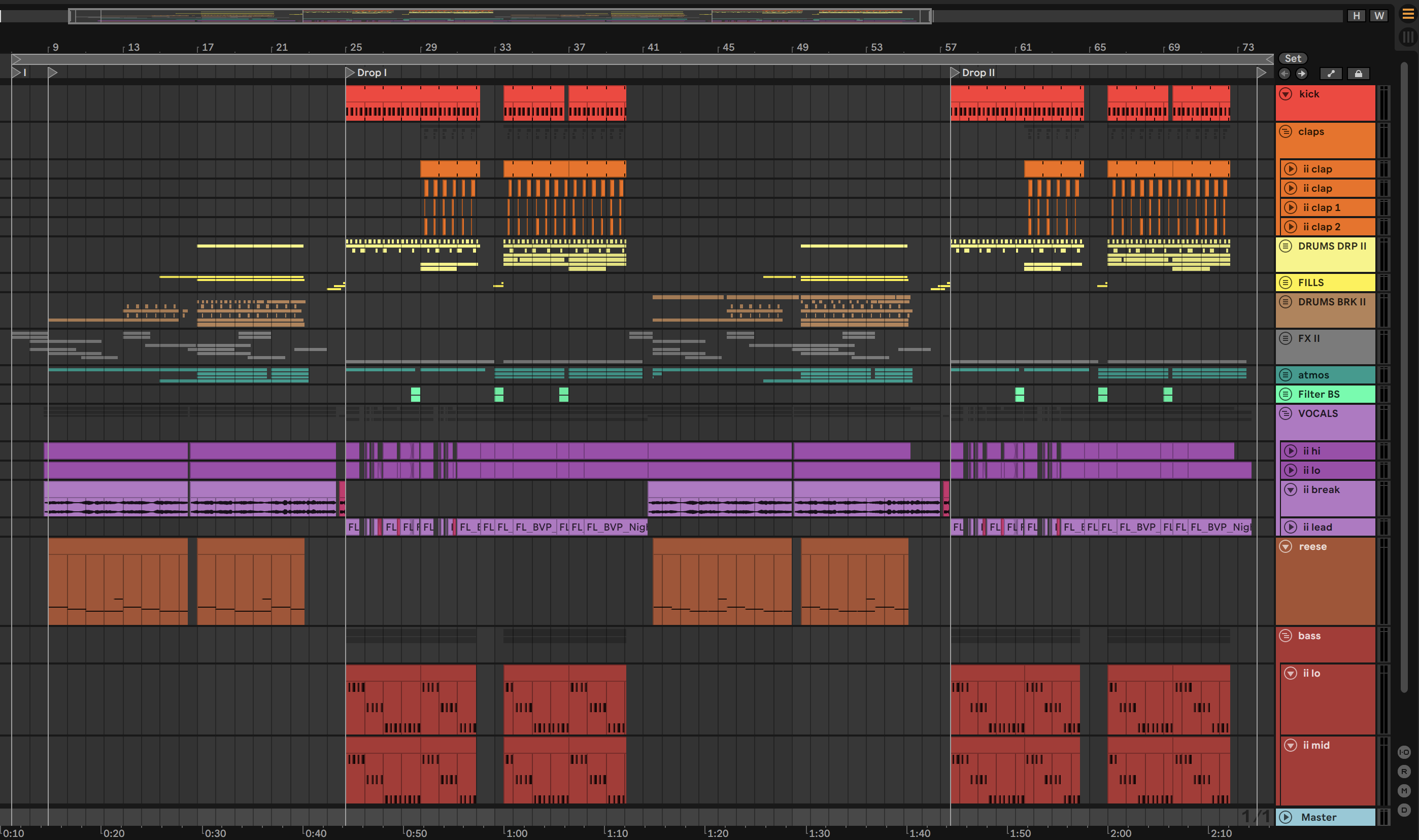
Task: Unfold the ii hi track
Action: click(1291, 450)
